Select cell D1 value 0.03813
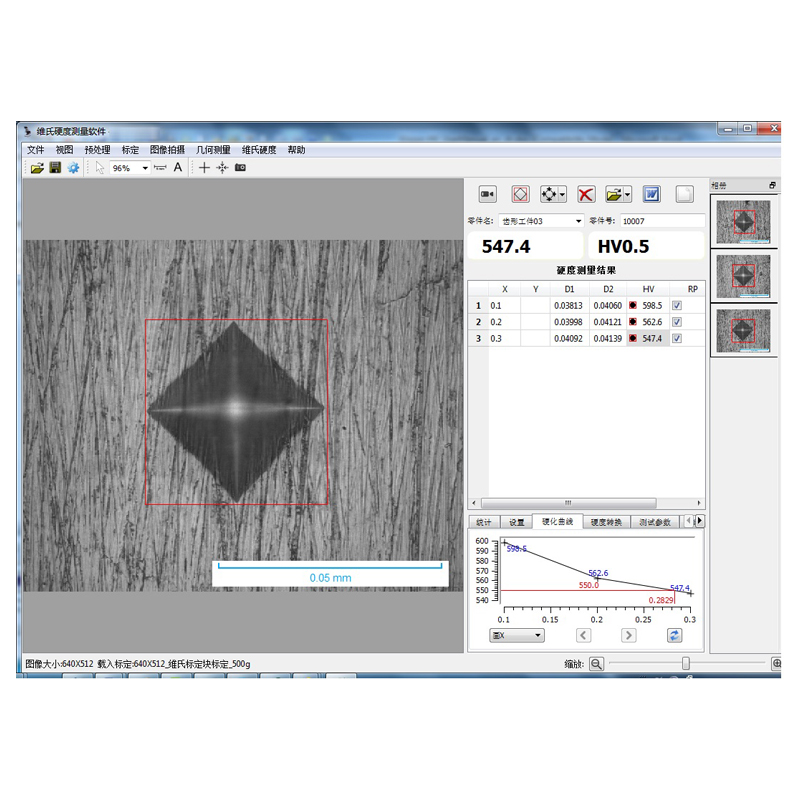Screen dimensions: 800x800 [568, 306]
